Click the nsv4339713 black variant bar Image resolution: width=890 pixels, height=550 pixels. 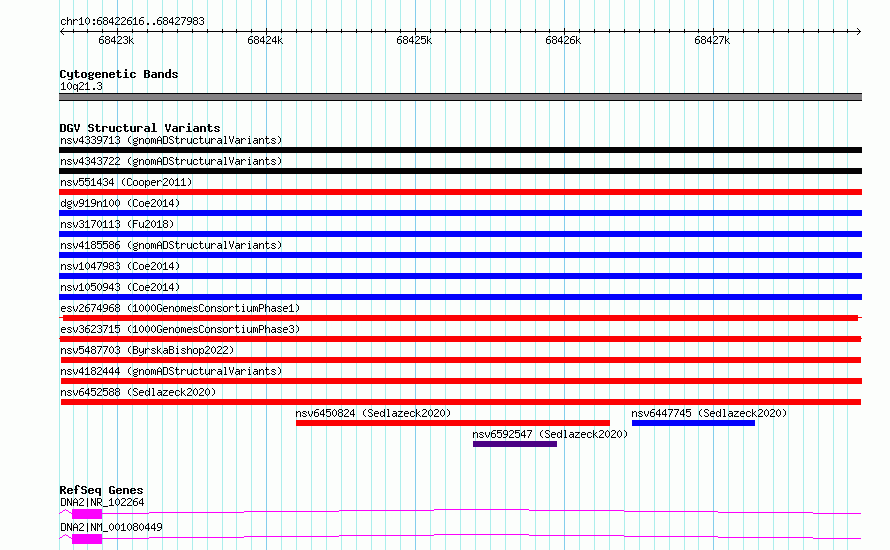pyautogui.click(x=460, y=150)
